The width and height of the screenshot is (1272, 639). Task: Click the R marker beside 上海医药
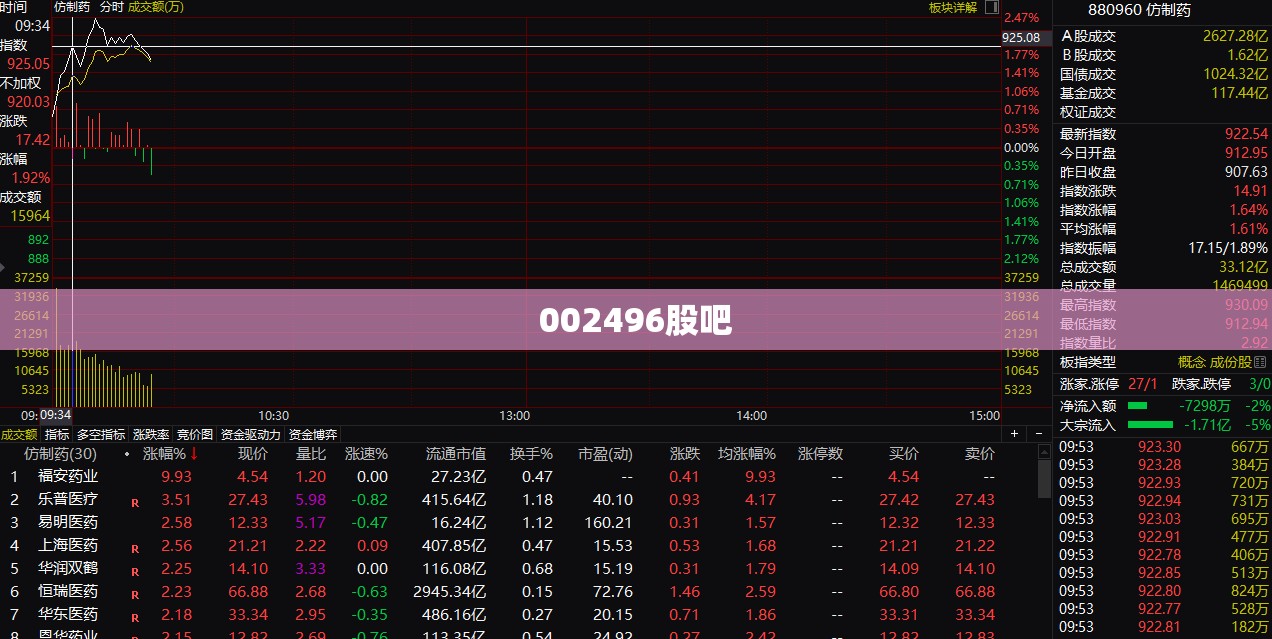[x=135, y=549]
